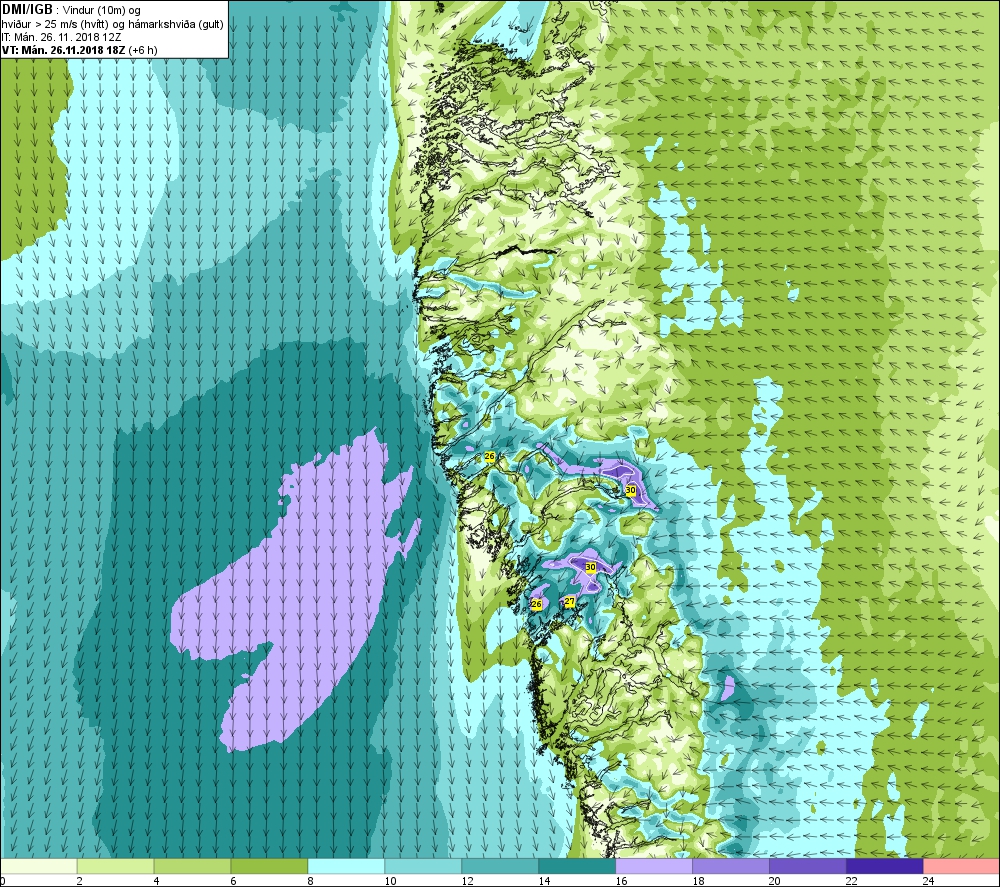Select the 10–12 m/s light teal legend swatch

[423, 866]
